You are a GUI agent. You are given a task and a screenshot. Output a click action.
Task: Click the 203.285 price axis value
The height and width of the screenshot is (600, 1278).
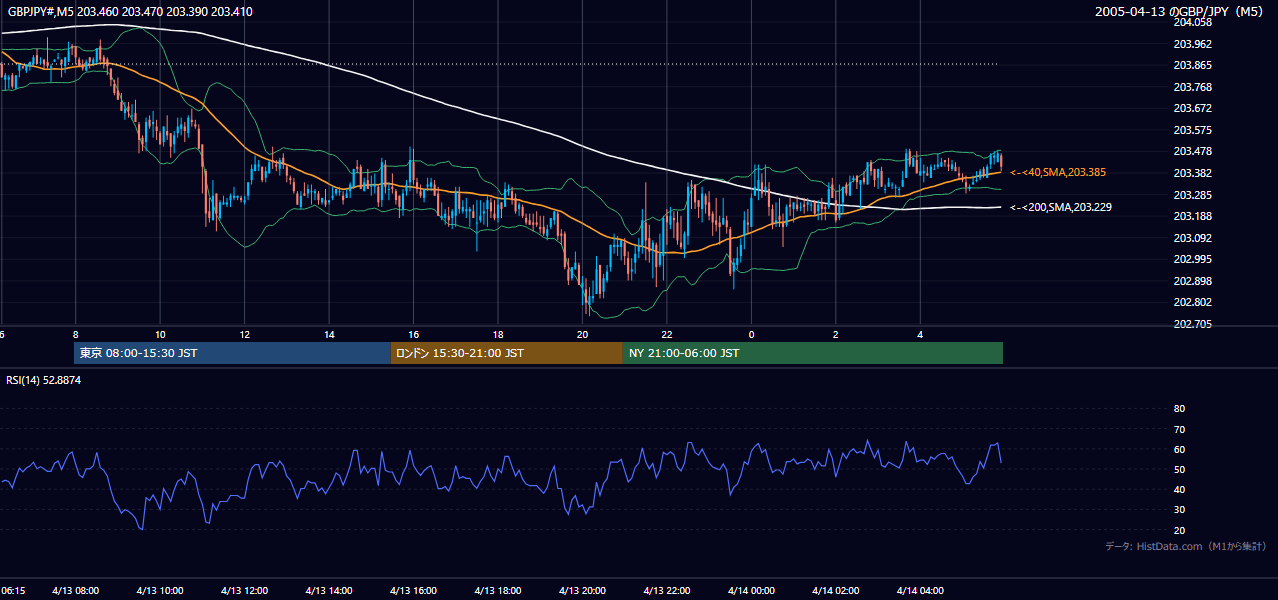(1192, 195)
